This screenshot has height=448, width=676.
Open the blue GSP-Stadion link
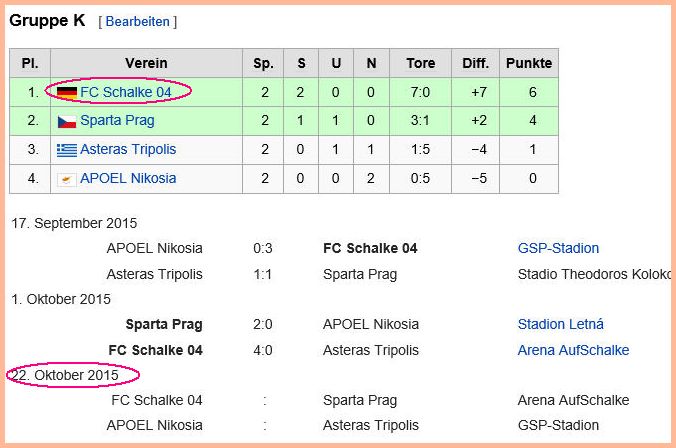tap(558, 248)
